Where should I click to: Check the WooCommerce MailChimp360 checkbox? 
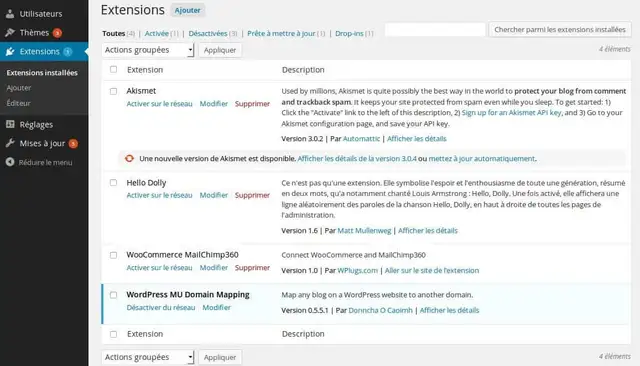pos(113,255)
